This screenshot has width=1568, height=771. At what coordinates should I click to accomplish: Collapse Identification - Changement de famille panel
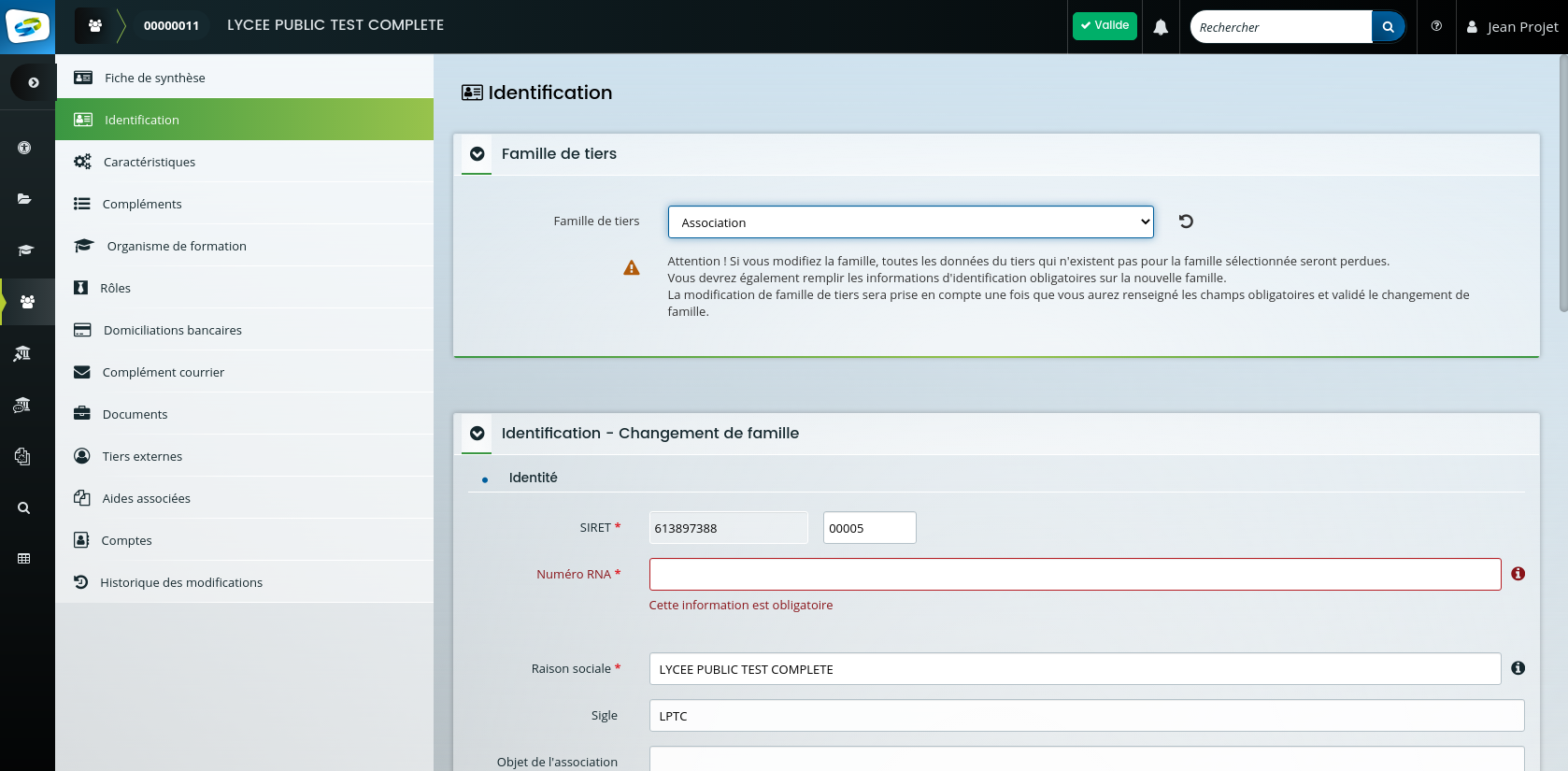(477, 434)
